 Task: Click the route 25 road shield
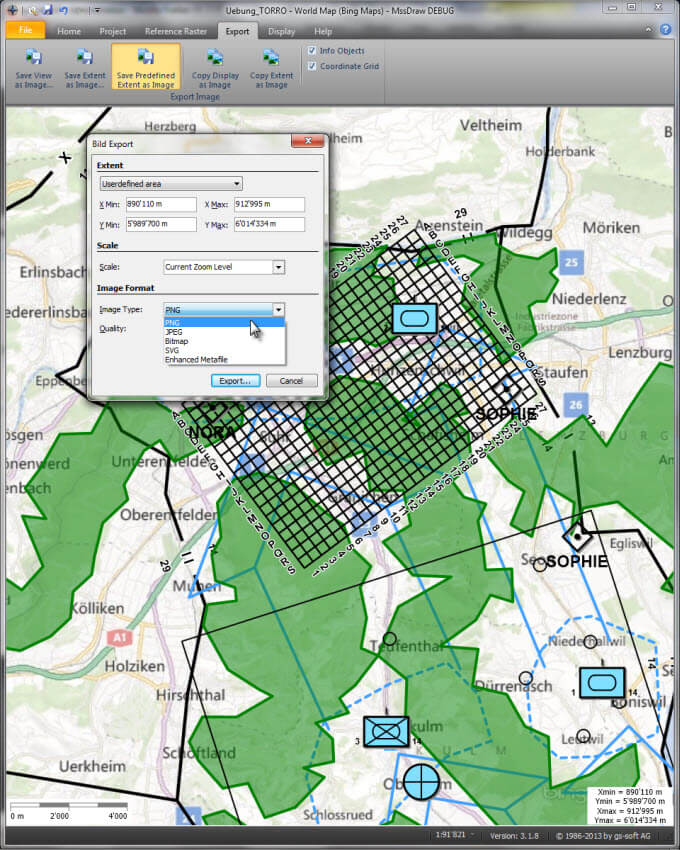pyautogui.click(x=572, y=262)
